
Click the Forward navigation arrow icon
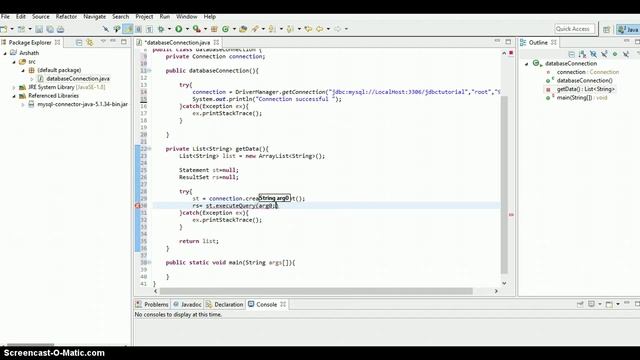338,29
